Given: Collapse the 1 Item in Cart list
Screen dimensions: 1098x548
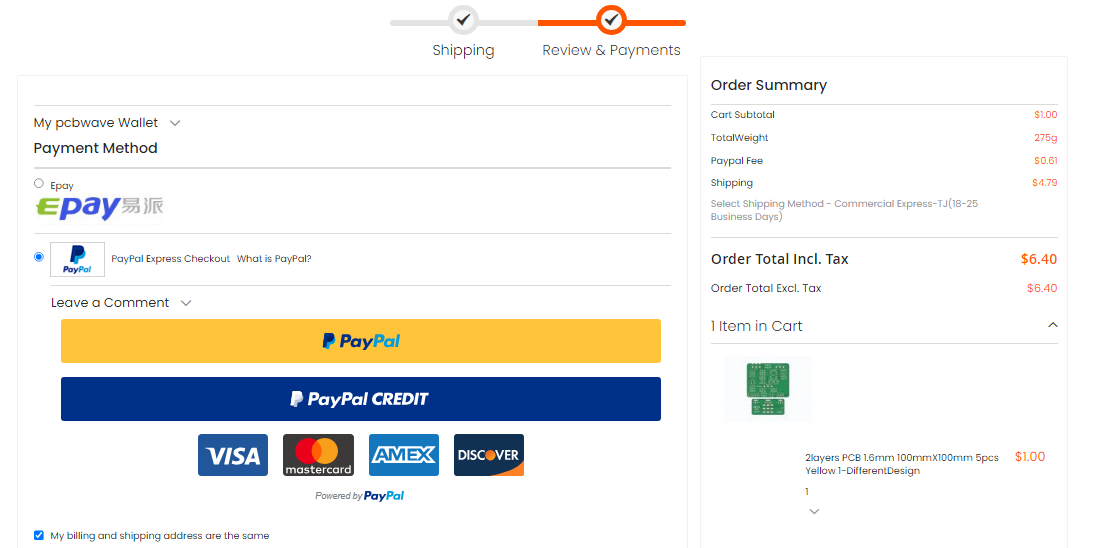Looking at the screenshot, I should (x=1052, y=325).
